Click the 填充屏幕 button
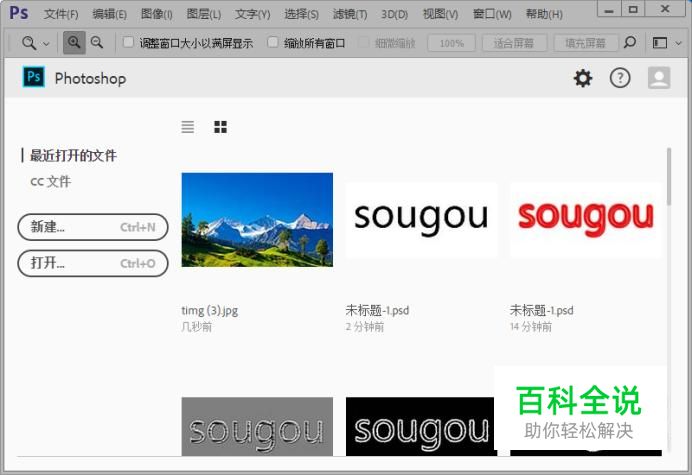 pyautogui.click(x=585, y=43)
